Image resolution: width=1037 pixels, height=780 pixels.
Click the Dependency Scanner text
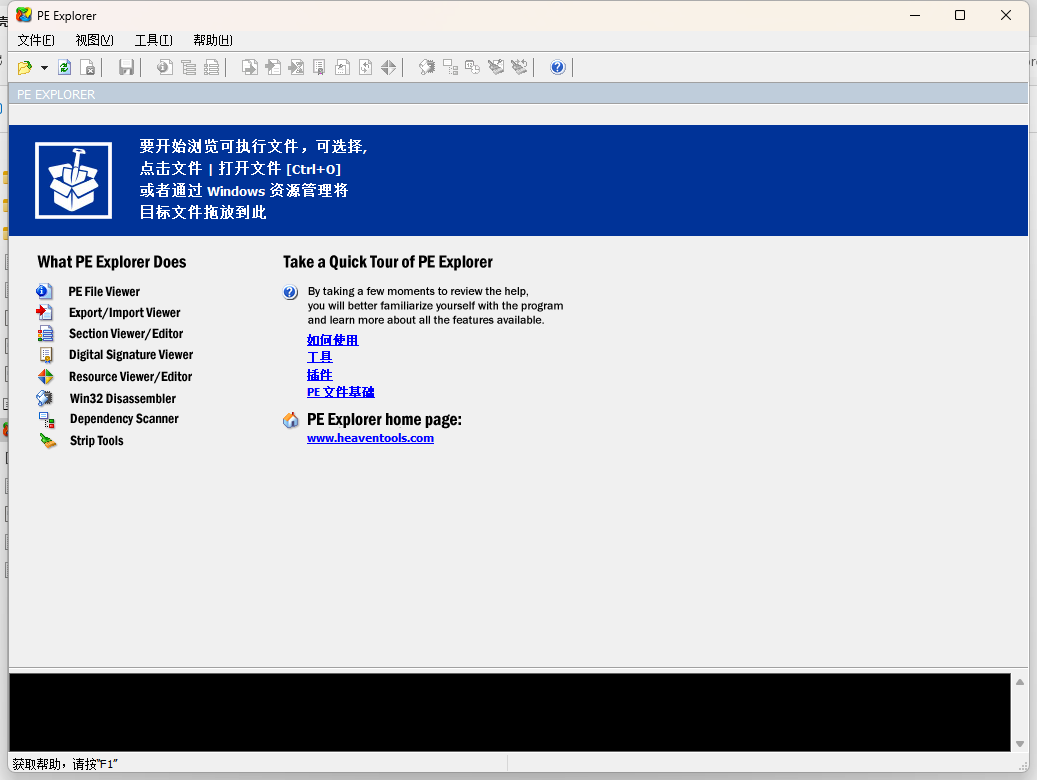[124, 419]
